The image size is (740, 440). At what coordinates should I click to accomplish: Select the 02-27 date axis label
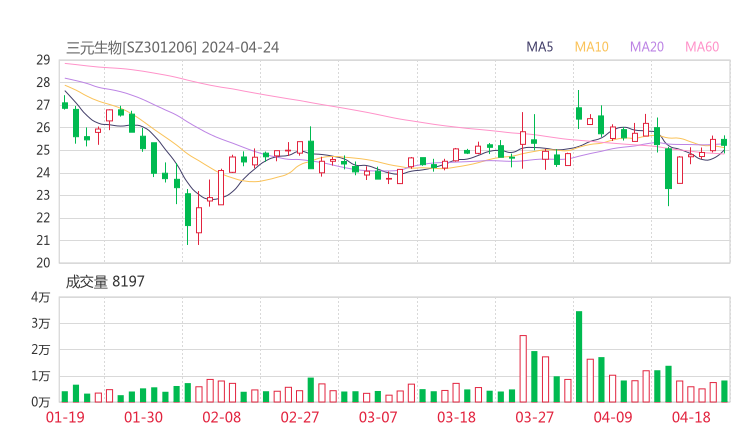[300, 418]
